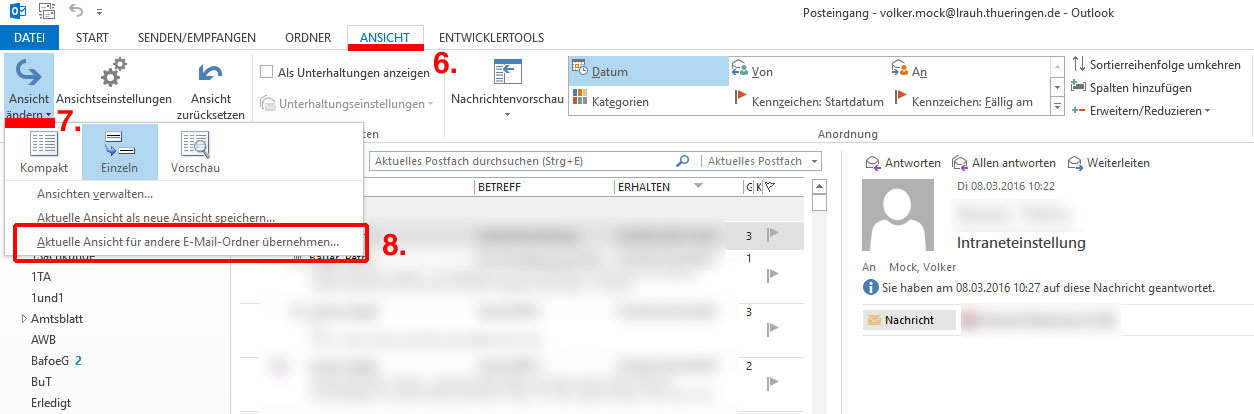The image size is (1254, 414).
Task: Click the magnifier search icon
Action: (x=684, y=161)
